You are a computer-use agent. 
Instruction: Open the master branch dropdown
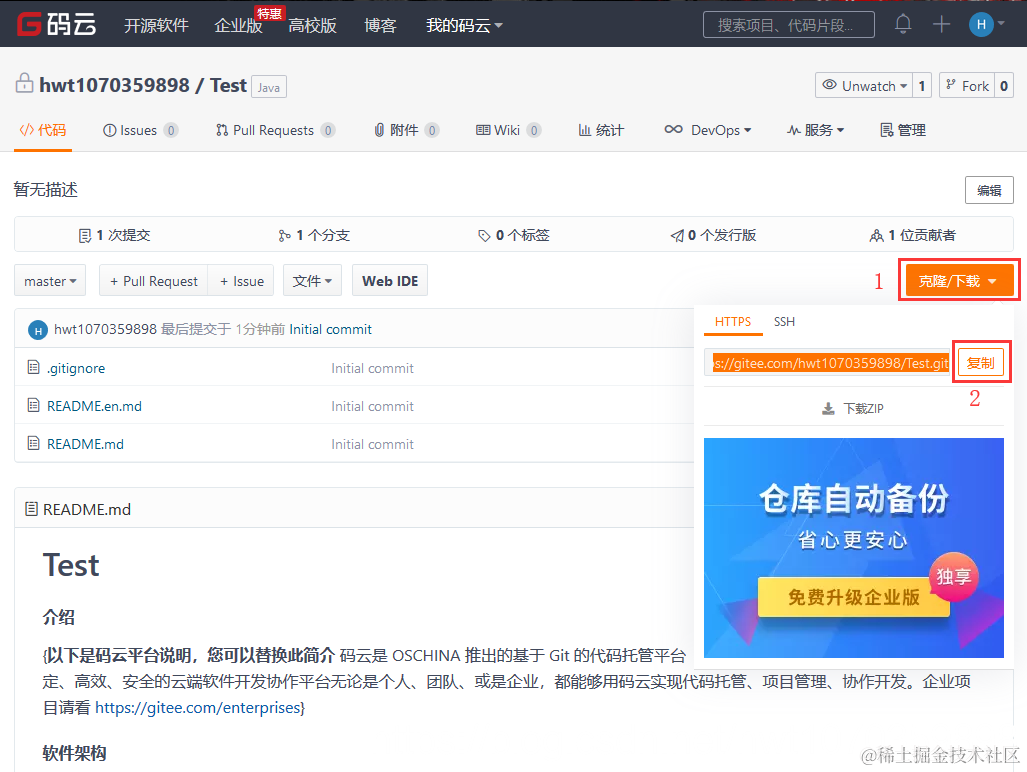50,281
